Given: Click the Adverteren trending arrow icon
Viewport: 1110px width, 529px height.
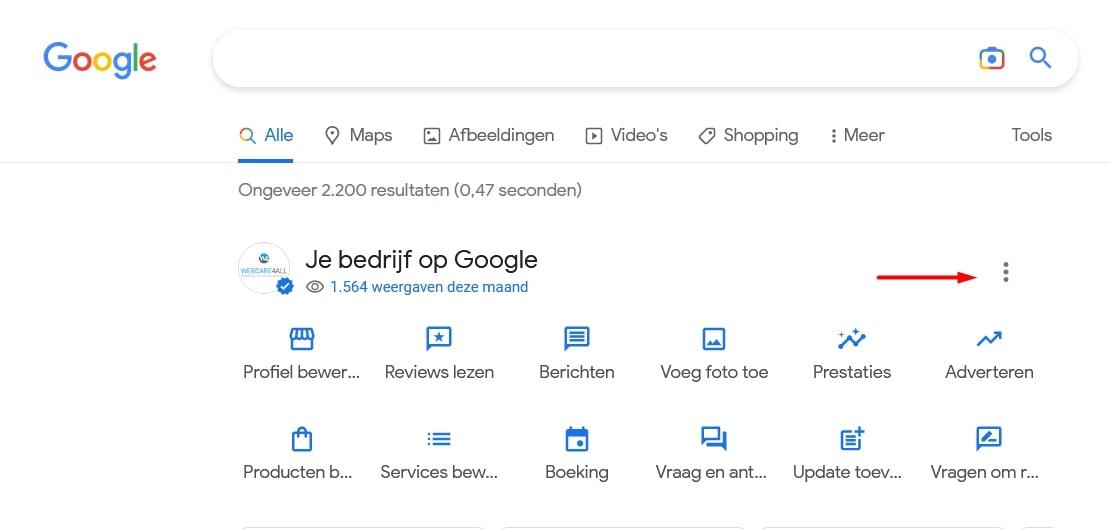Looking at the screenshot, I should (989, 340).
